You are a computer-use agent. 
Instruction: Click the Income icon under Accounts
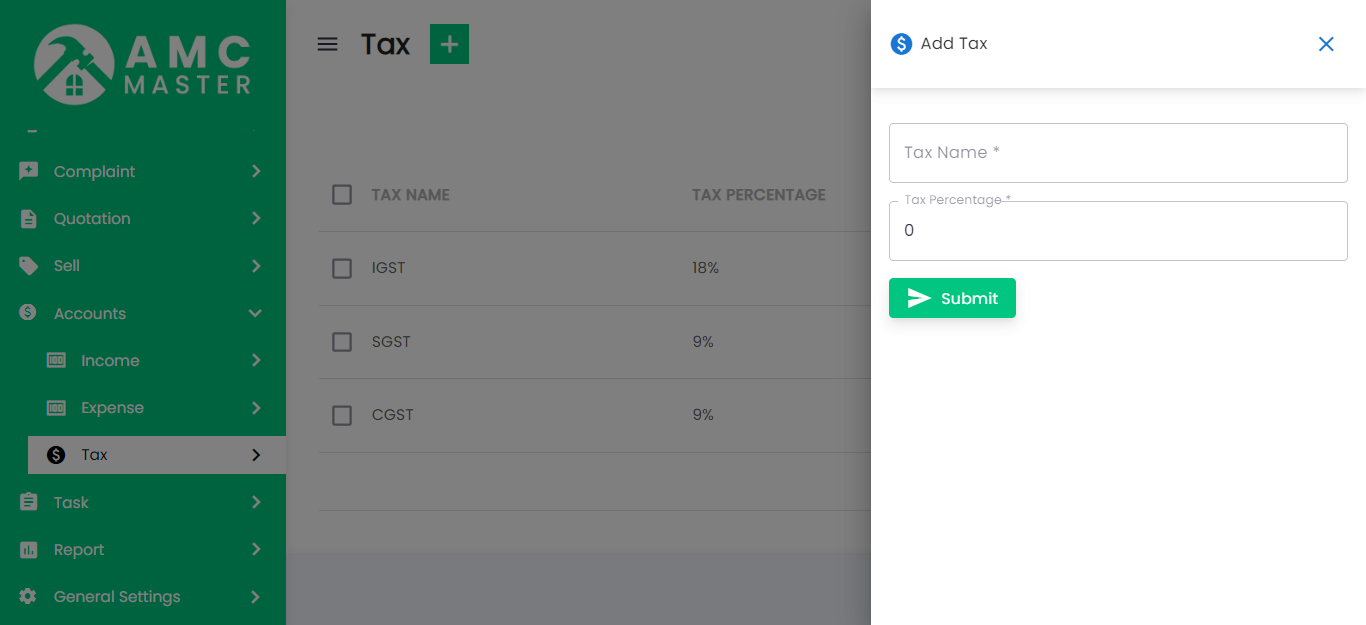point(57,360)
